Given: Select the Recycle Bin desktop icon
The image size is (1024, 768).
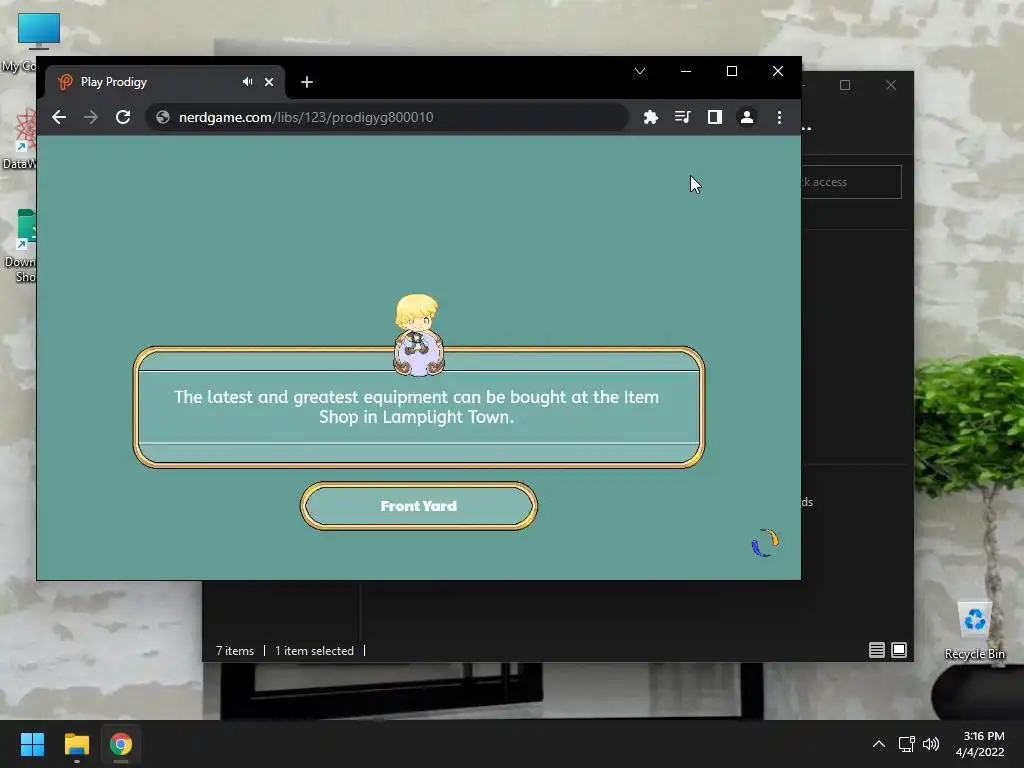Looking at the screenshot, I should pyautogui.click(x=974, y=630).
